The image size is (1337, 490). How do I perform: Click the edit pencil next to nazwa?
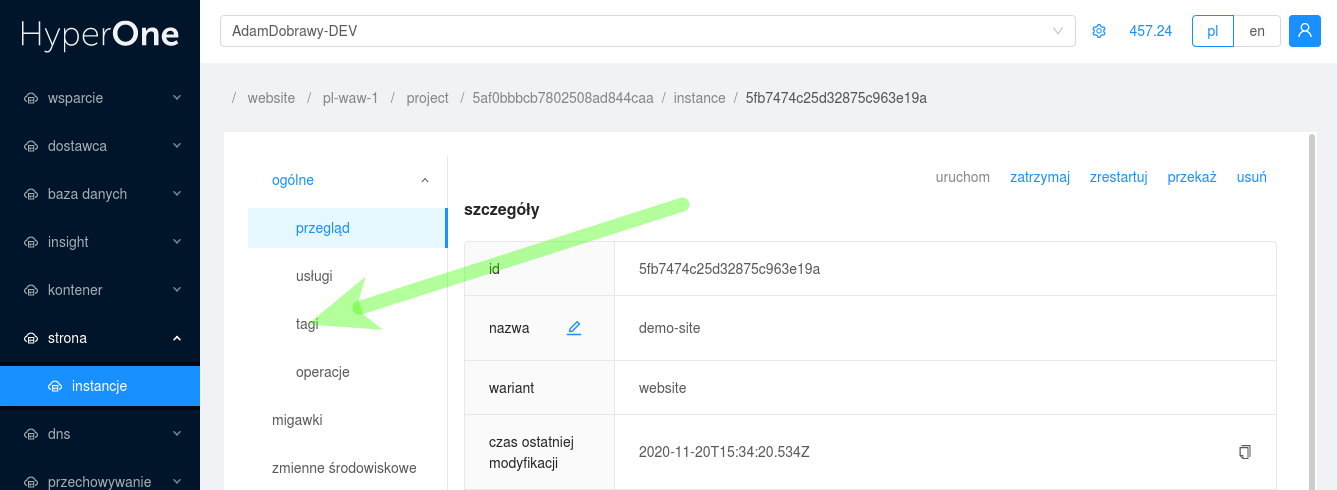574,328
